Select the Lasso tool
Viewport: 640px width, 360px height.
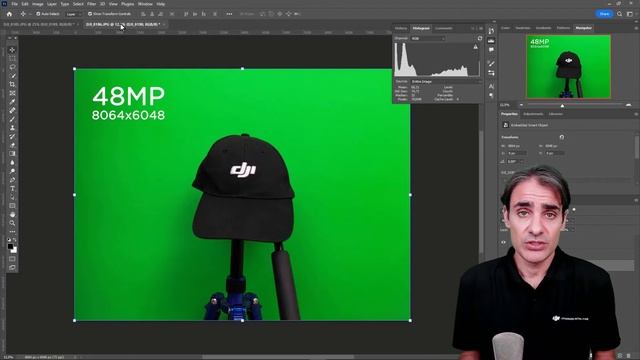pos(12,67)
